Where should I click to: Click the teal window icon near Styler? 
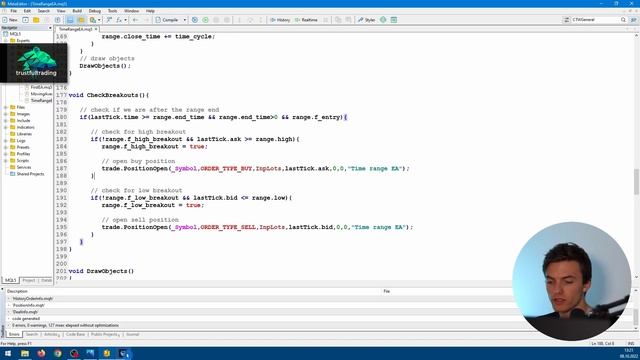click(393, 20)
